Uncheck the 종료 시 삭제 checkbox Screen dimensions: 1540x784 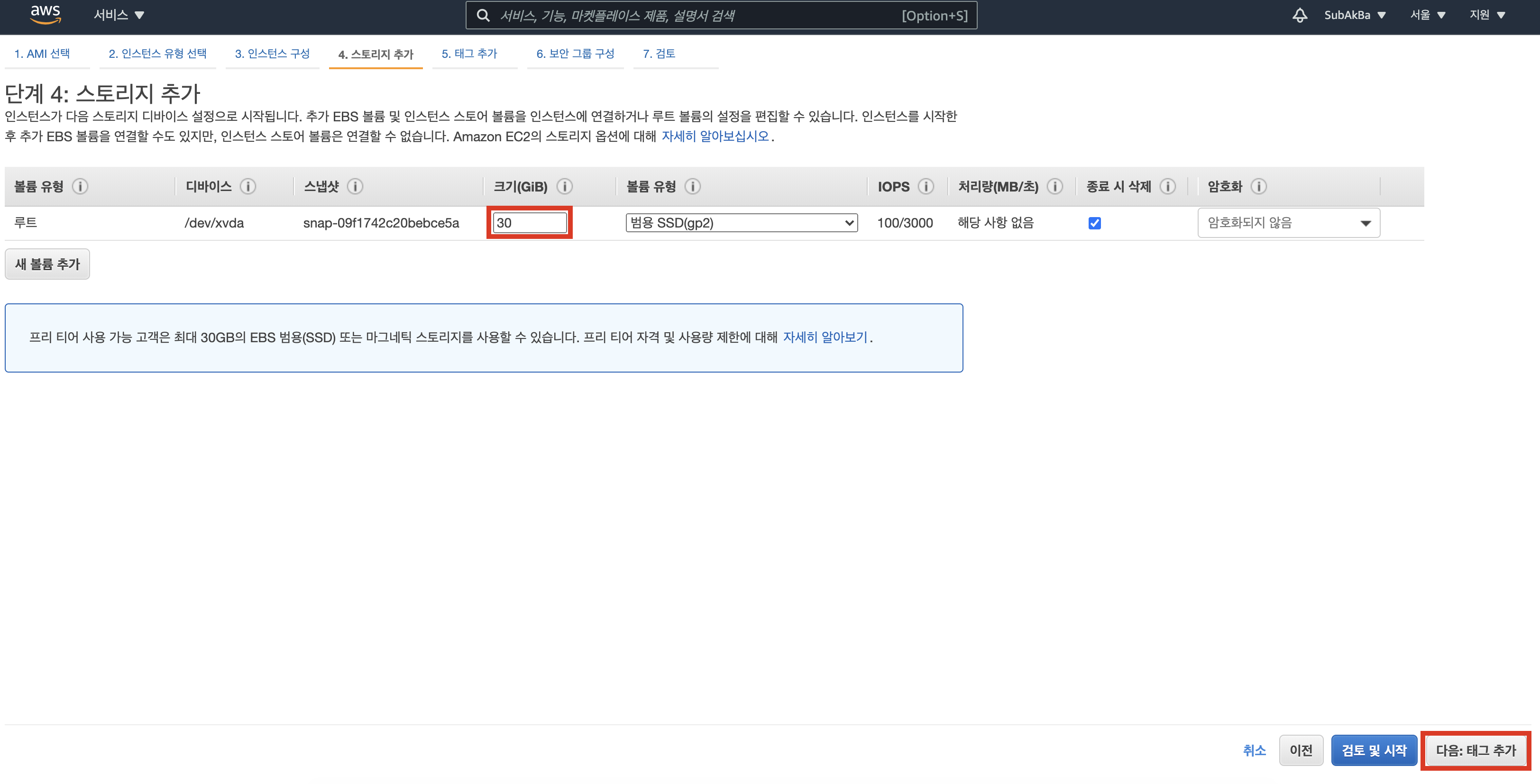[1095, 223]
